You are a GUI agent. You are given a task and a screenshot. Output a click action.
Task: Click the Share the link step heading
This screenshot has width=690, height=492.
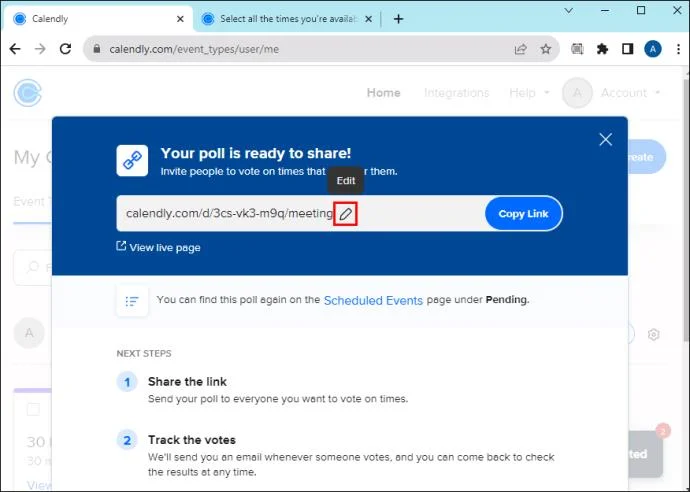(187, 382)
